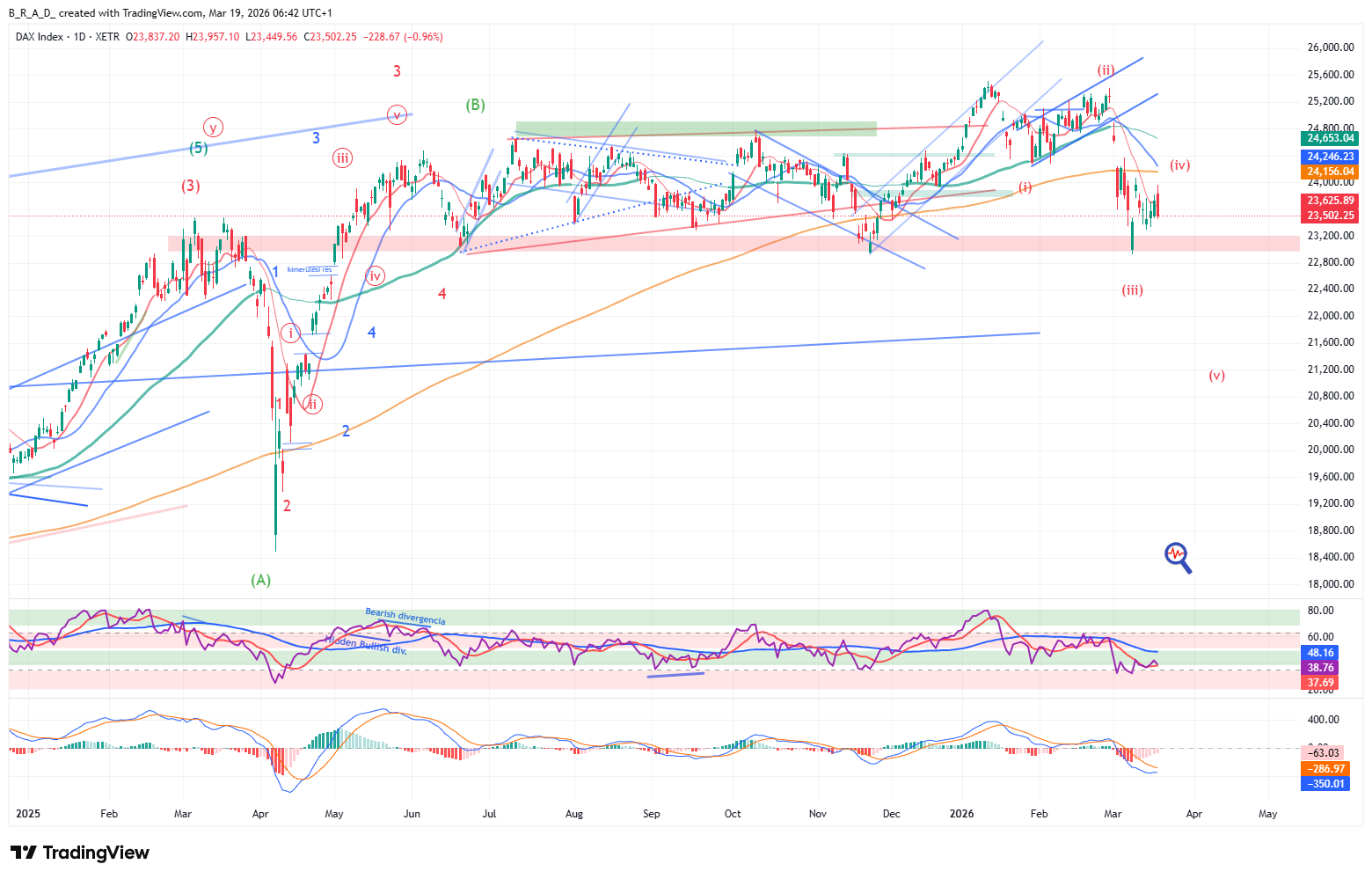Click the TradingView logo at bottom left
1372x879 pixels.
(80, 853)
